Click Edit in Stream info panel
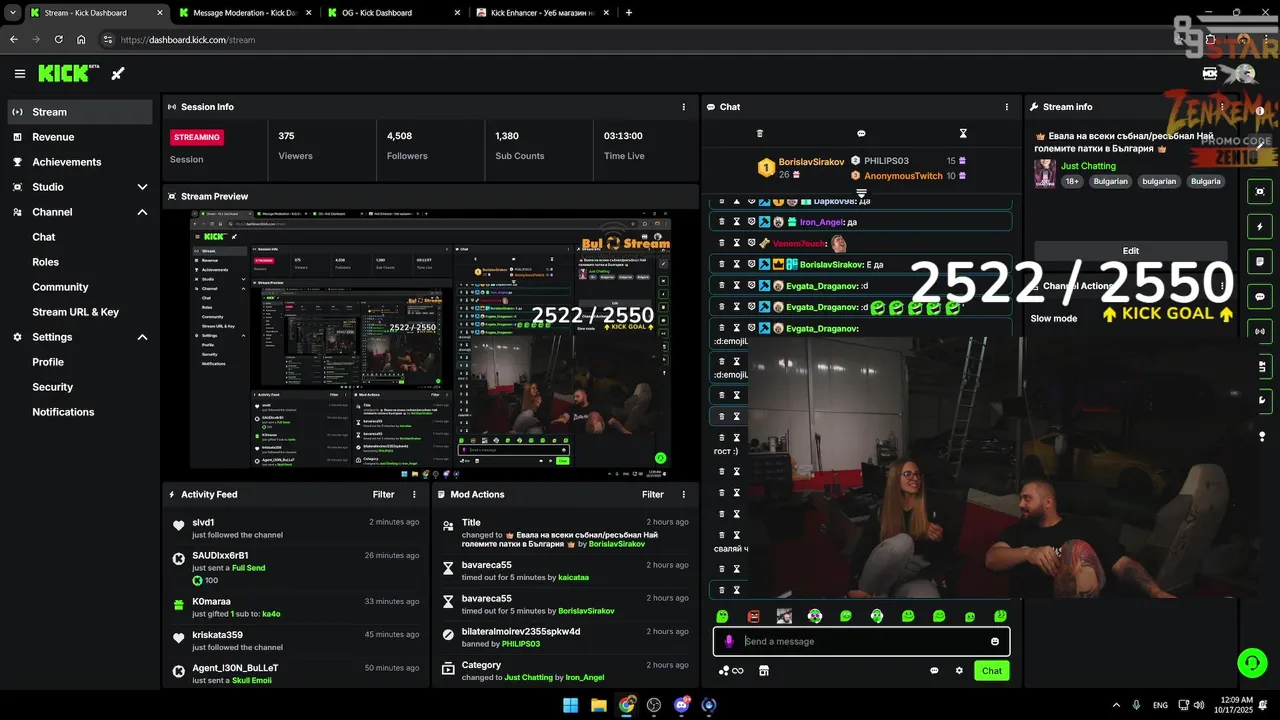Image resolution: width=1280 pixels, height=720 pixels. click(1130, 251)
